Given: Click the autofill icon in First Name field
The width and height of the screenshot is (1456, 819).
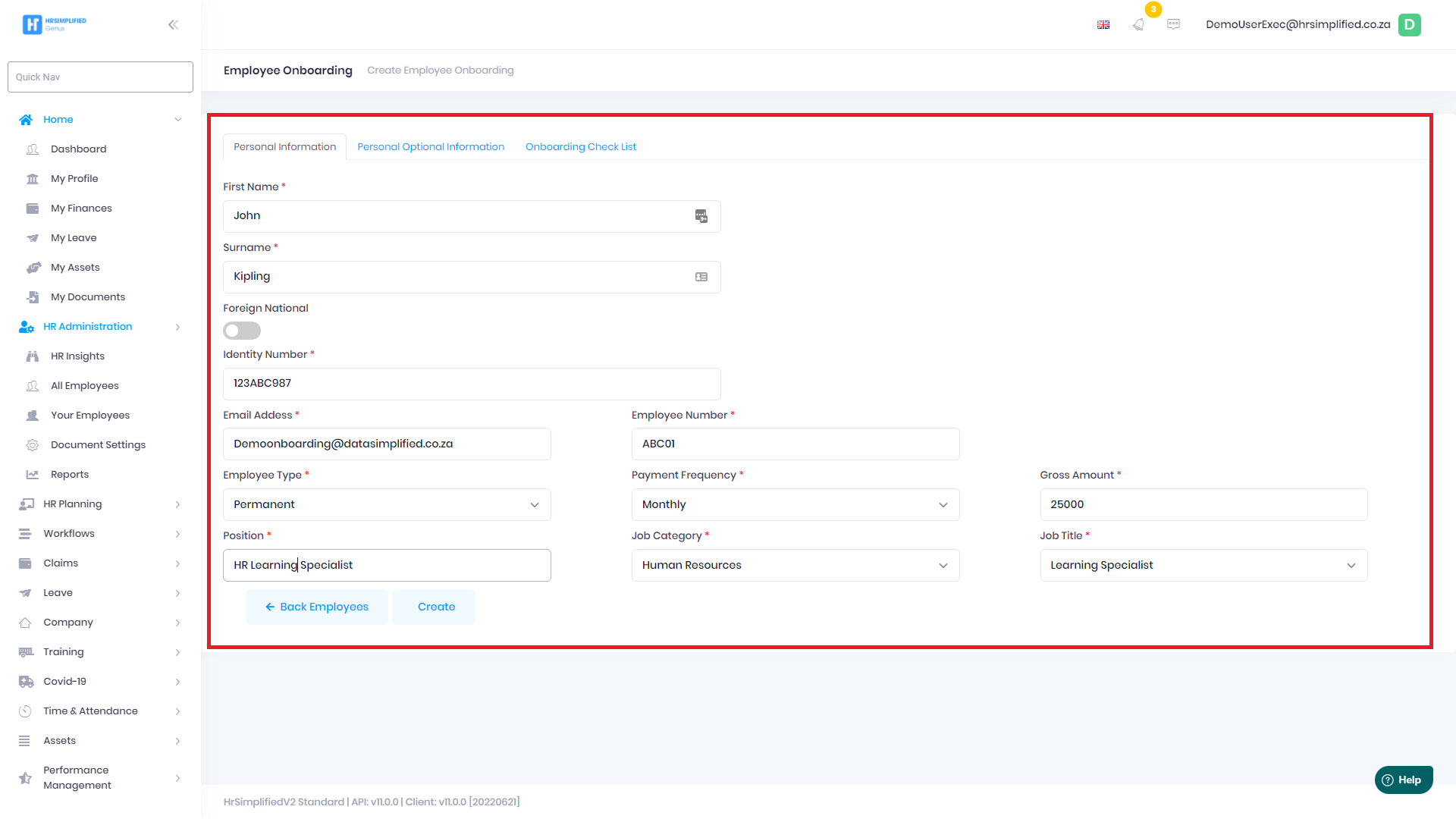Looking at the screenshot, I should [x=701, y=216].
